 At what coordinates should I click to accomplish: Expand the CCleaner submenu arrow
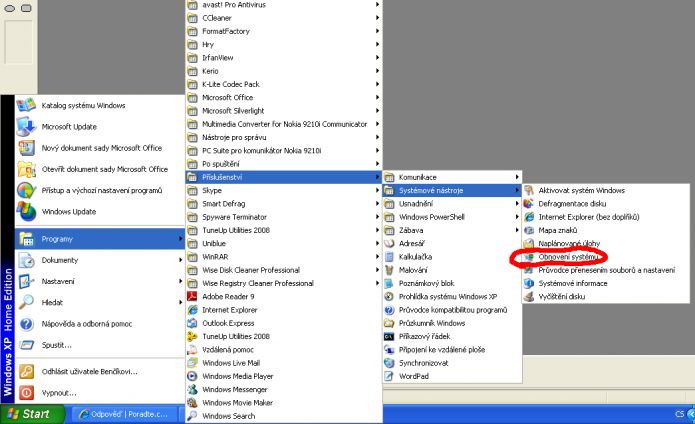tap(377, 18)
